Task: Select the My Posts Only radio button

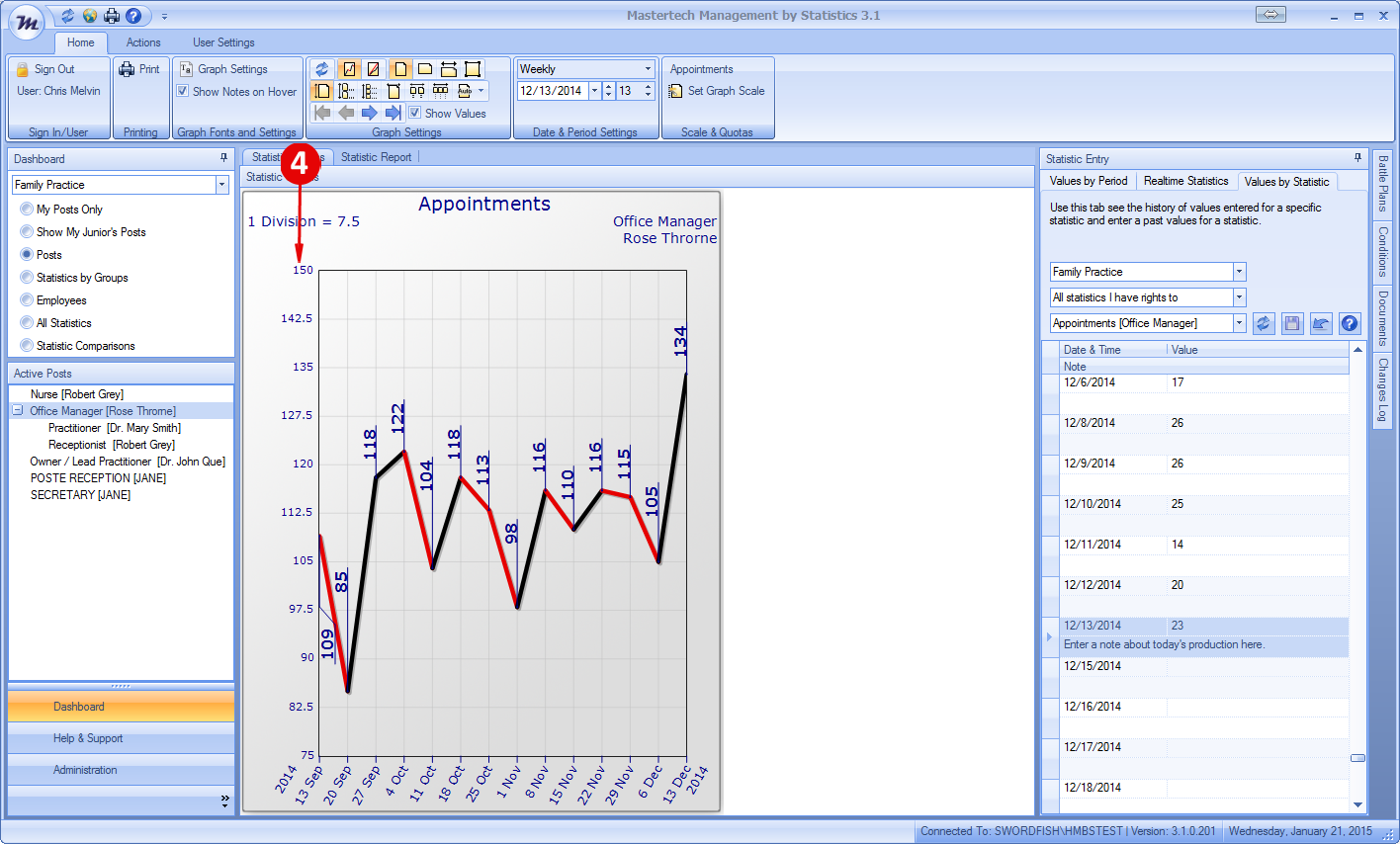Action: coord(27,210)
